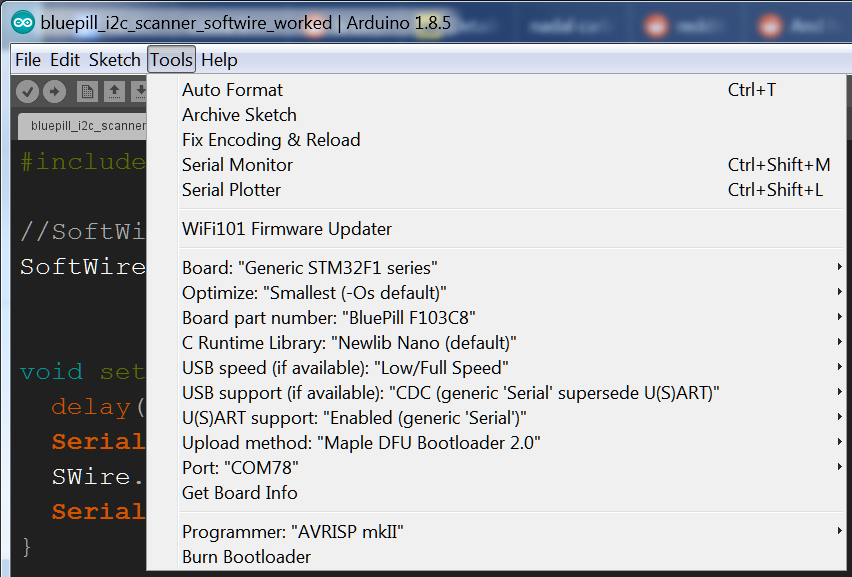Expand the Upload method submenu
This screenshot has height=577, width=852.
coord(841,442)
